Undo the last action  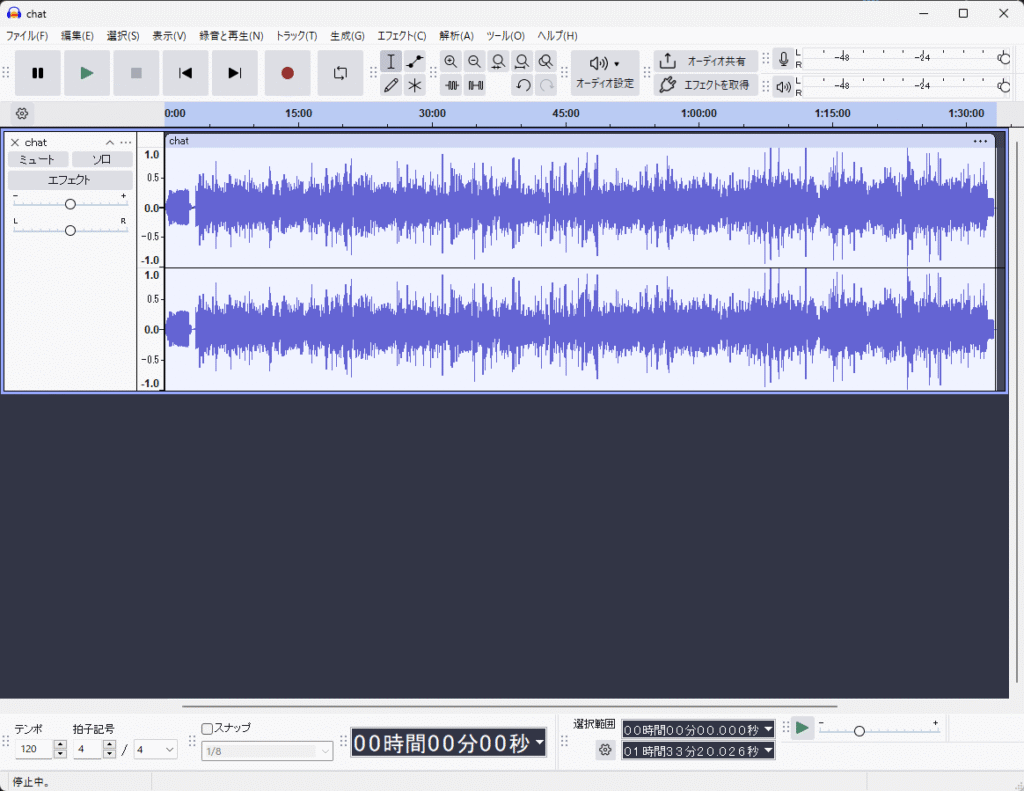[523, 85]
